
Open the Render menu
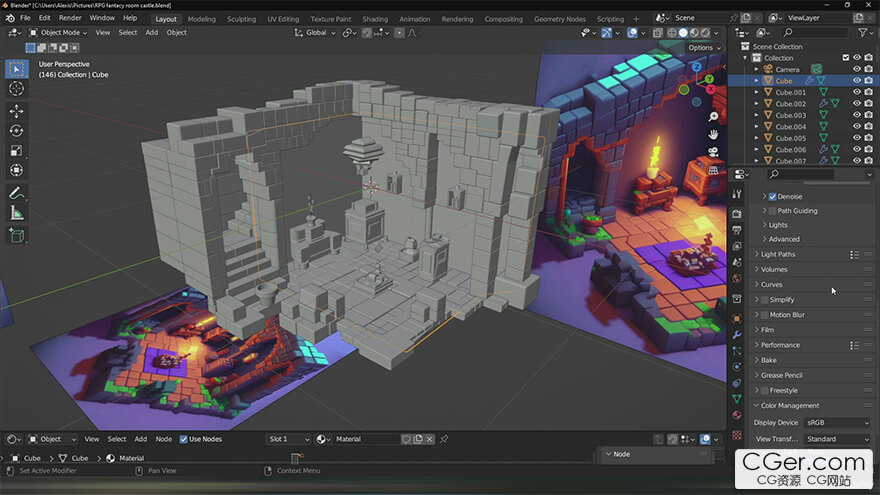pyautogui.click(x=70, y=18)
